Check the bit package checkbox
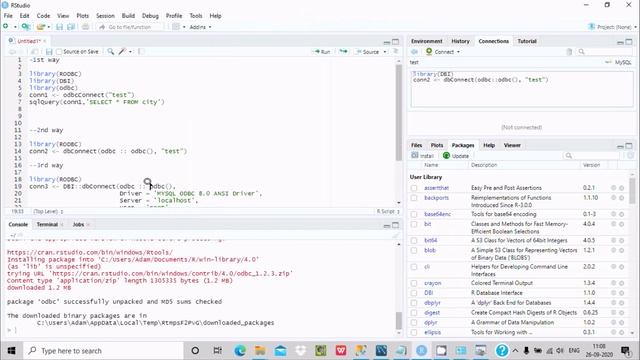 click(x=414, y=224)
